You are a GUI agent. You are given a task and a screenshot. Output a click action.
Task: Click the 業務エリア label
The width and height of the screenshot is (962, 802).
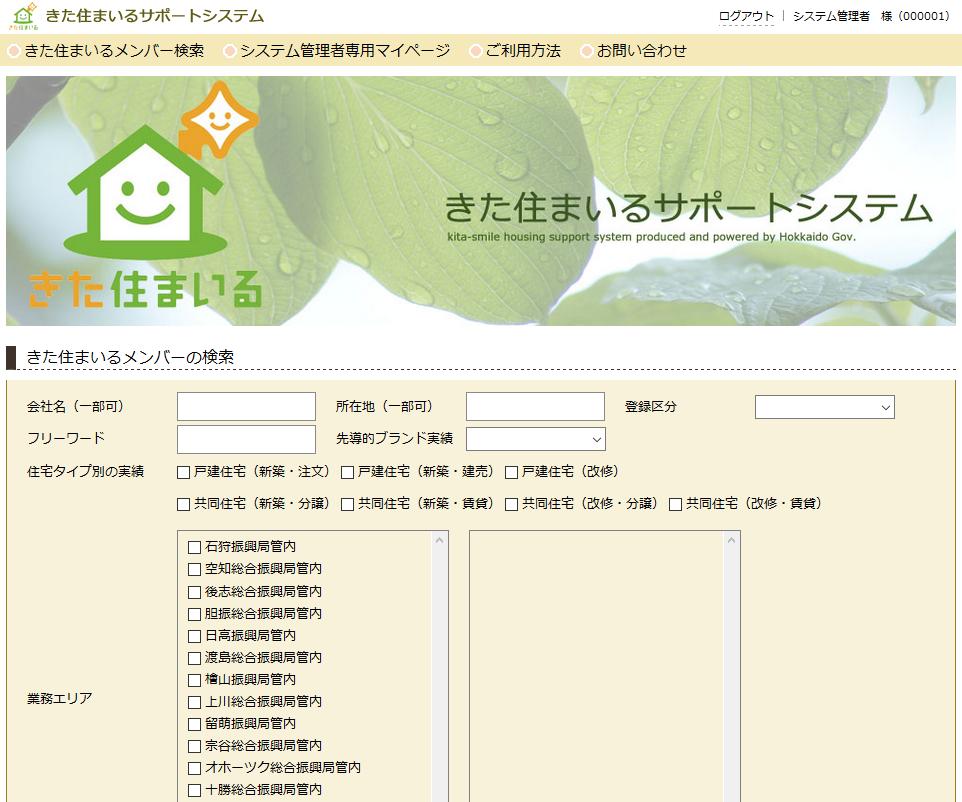(60, 698)
